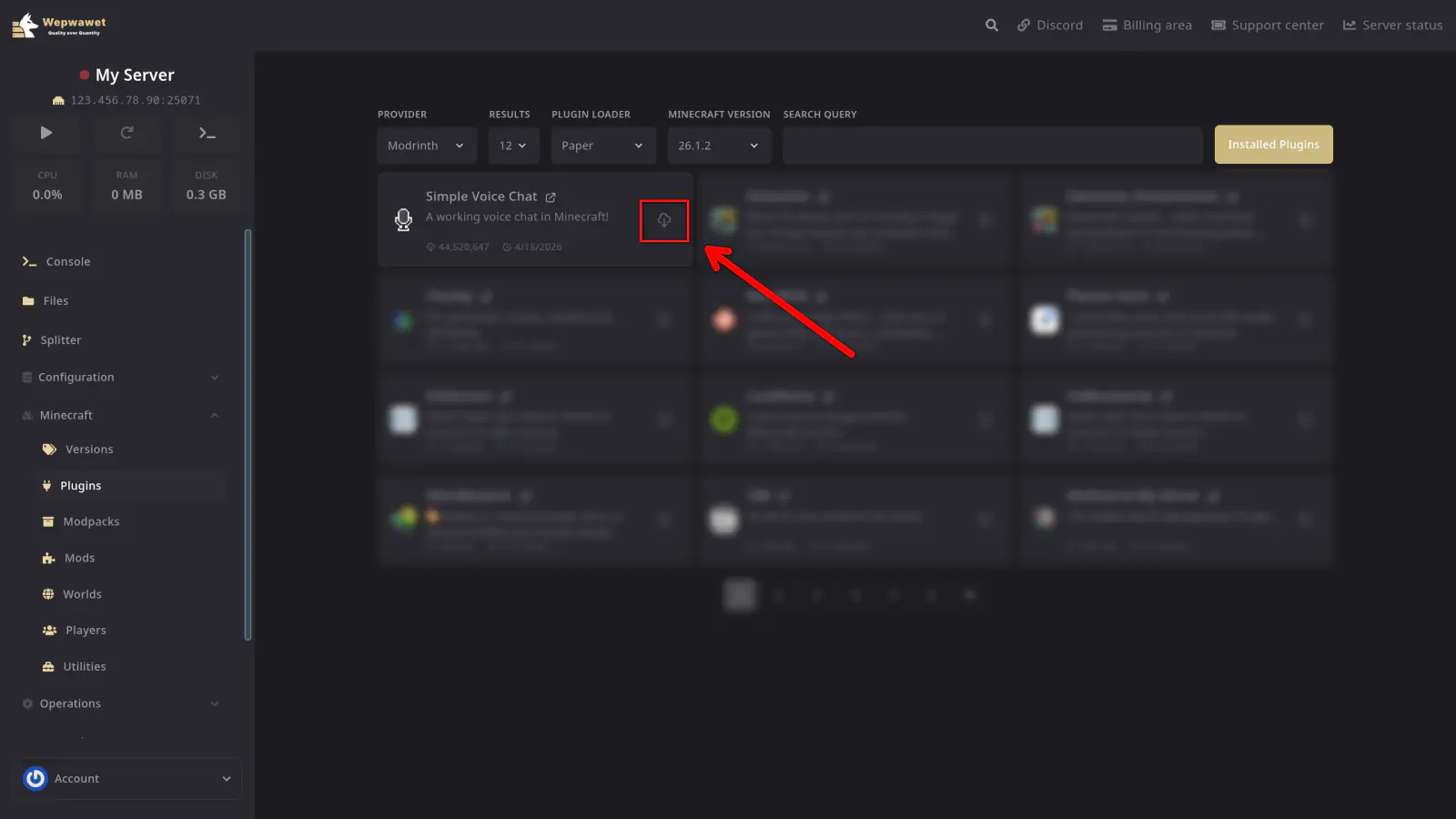Open the Minecraft Version dropdown

click(x=718, y=146)
